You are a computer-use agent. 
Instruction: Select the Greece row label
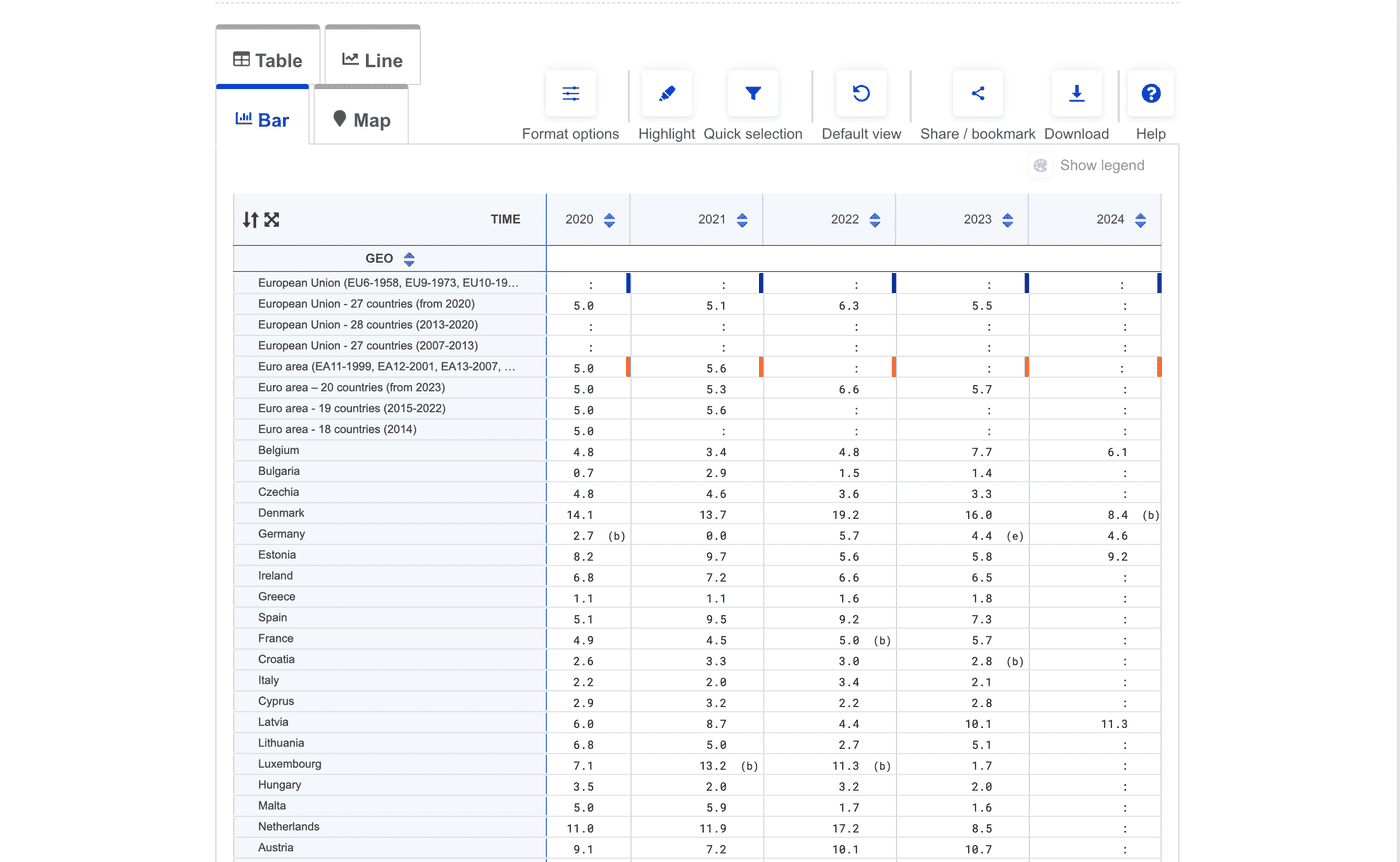click(x=276, y=597)
